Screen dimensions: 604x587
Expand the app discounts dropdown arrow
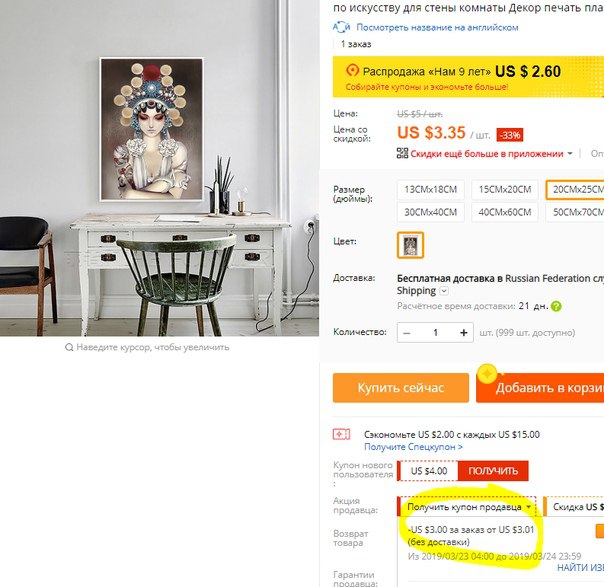click(x=570, y=154)
